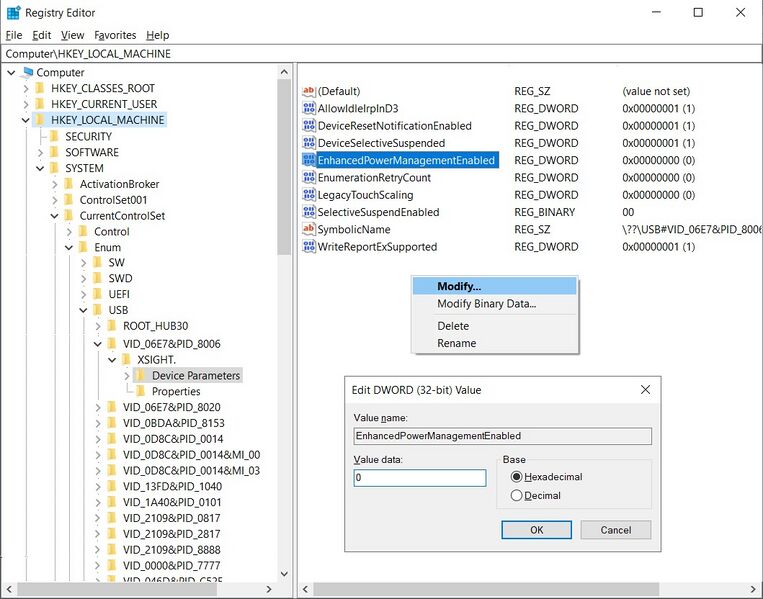Collapse HKEY_LOCAL_MACHINE key

(x=26, y=120)
